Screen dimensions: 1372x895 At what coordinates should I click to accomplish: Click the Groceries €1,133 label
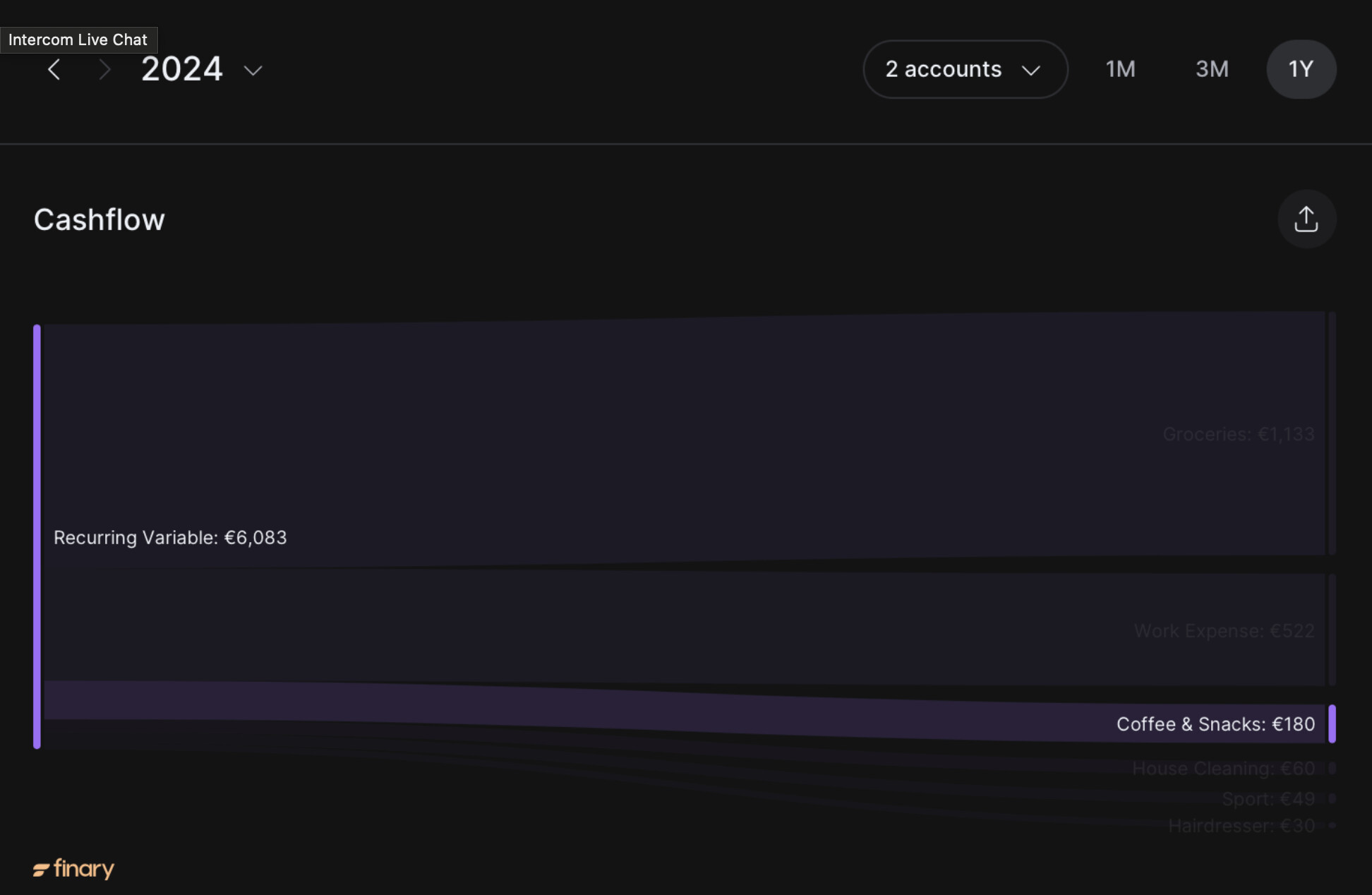coord(1239,434)
